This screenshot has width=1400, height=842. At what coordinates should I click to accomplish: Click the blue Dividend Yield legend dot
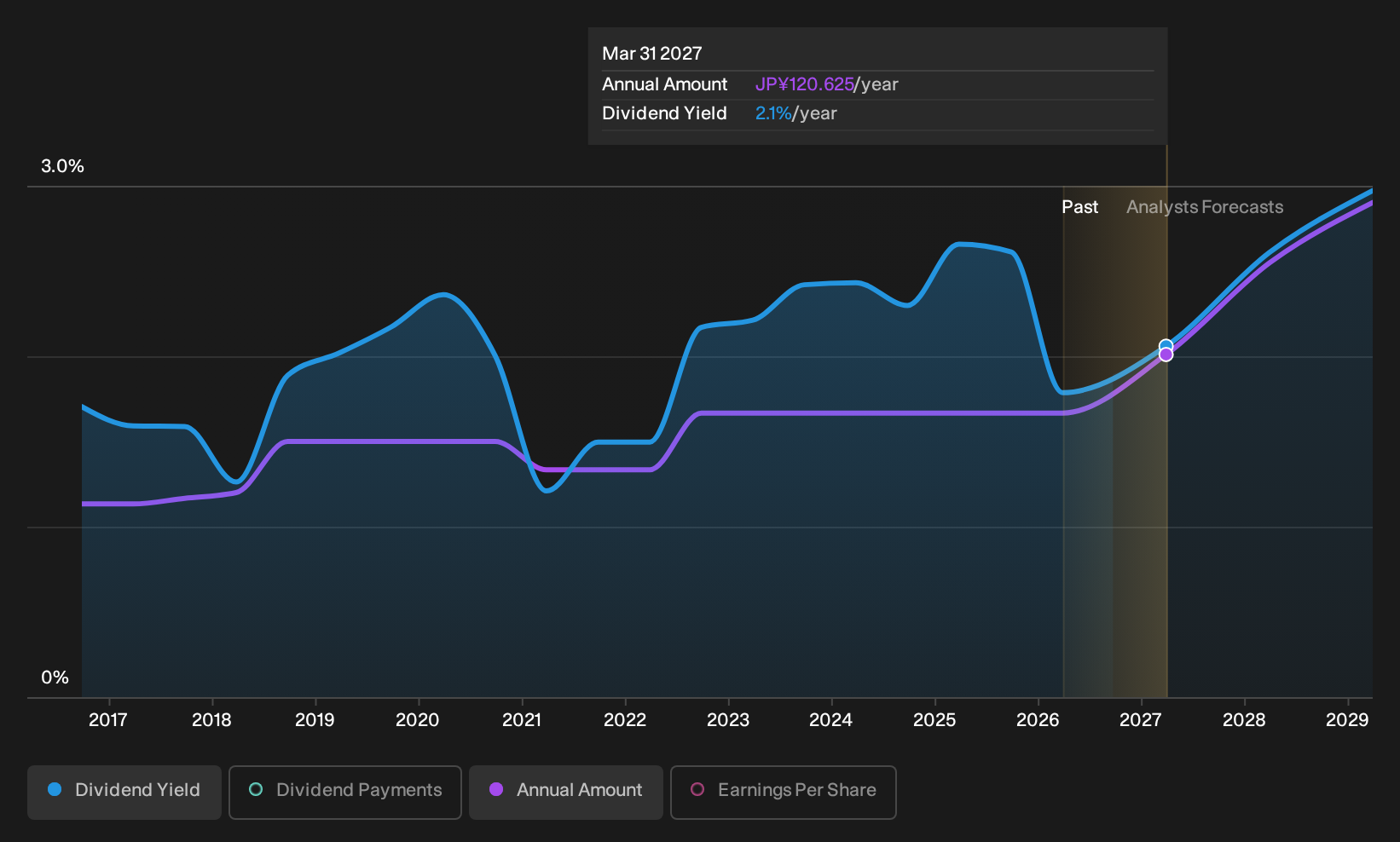tap(55, 789)
